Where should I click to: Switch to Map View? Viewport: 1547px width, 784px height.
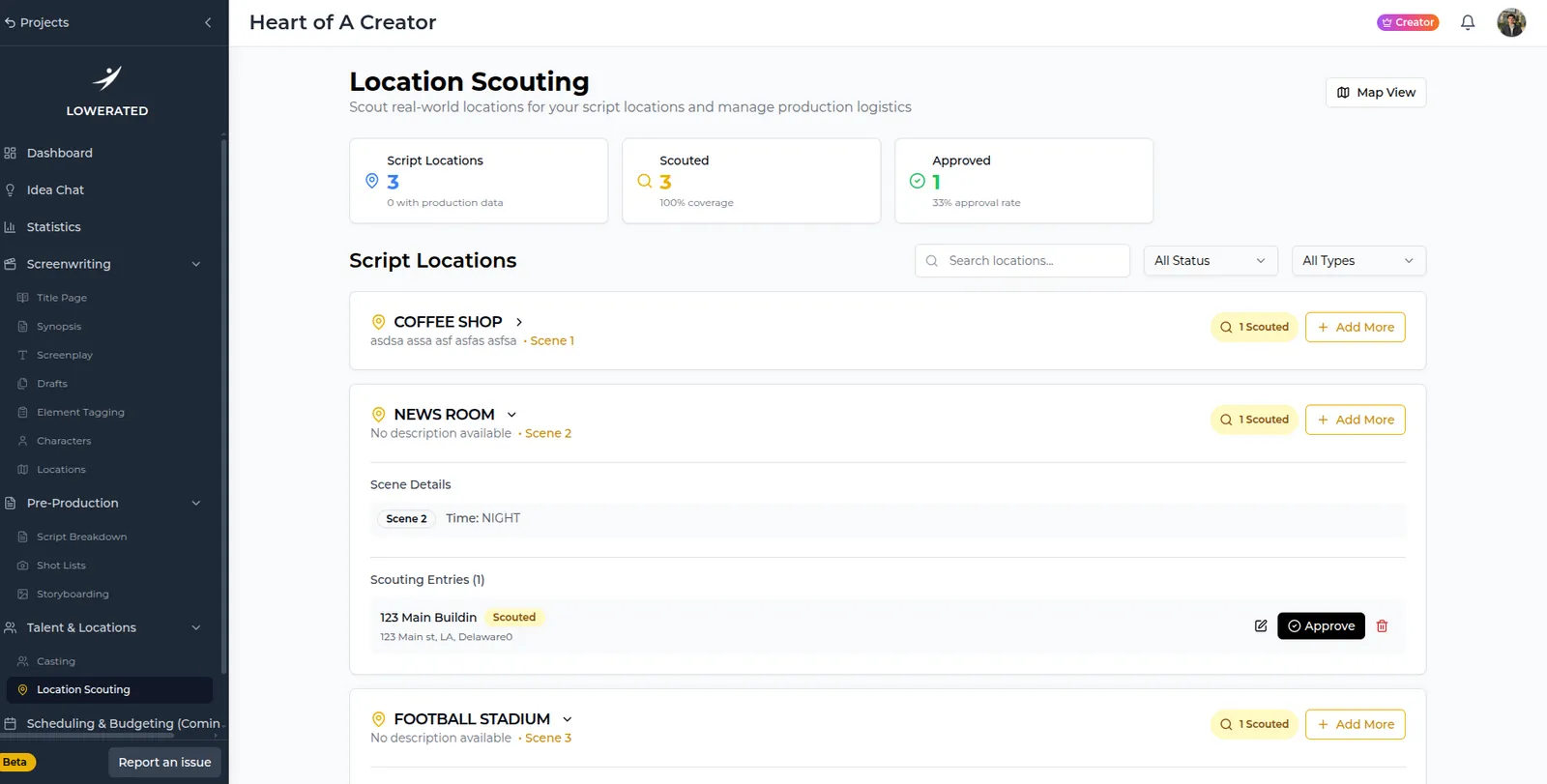pos(1376,93)
